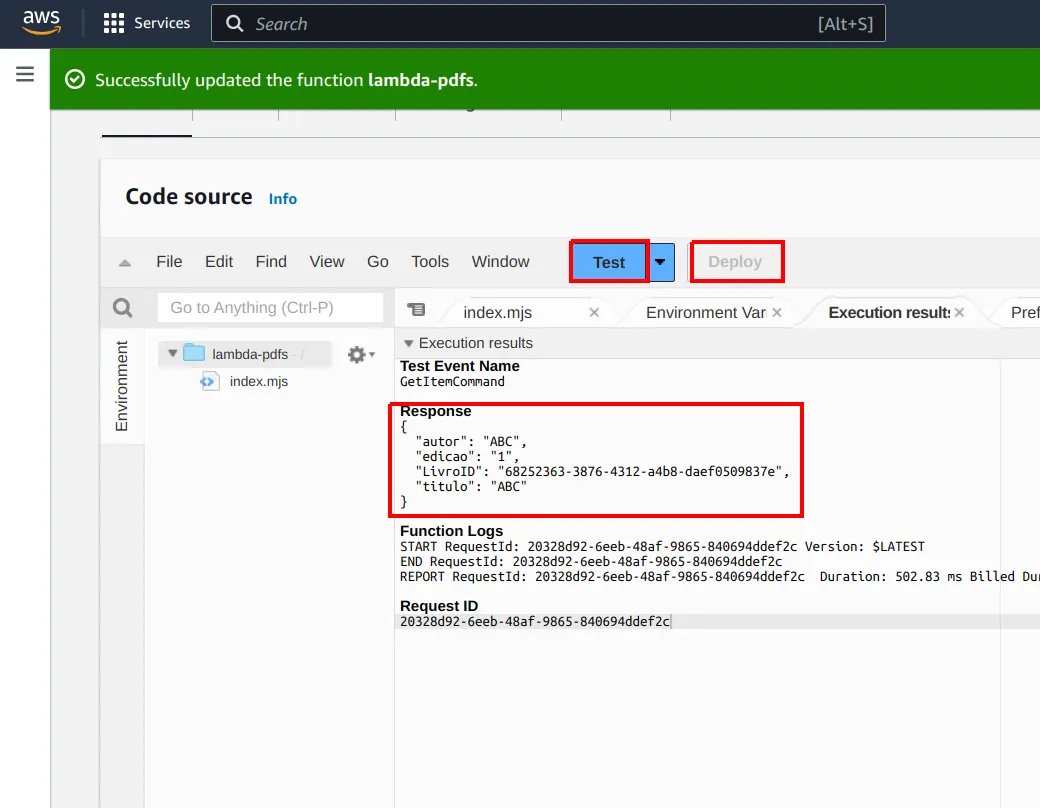
Task: Open the Info link beside Code source
Action: click(283, 199)
